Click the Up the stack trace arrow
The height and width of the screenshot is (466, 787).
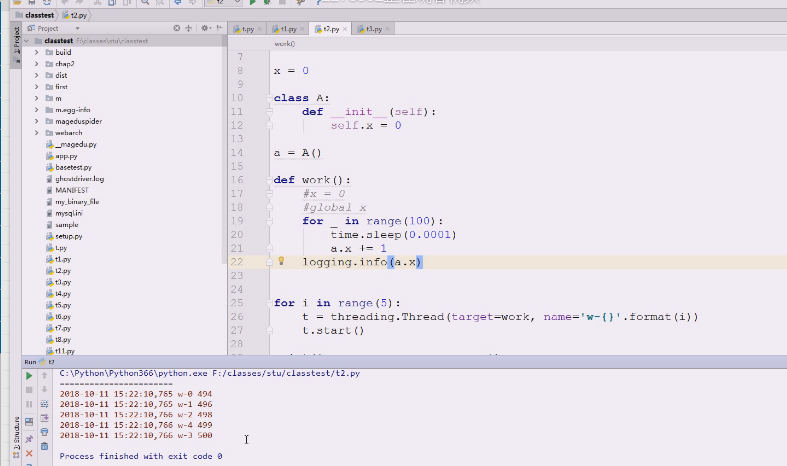click(44, 376)
